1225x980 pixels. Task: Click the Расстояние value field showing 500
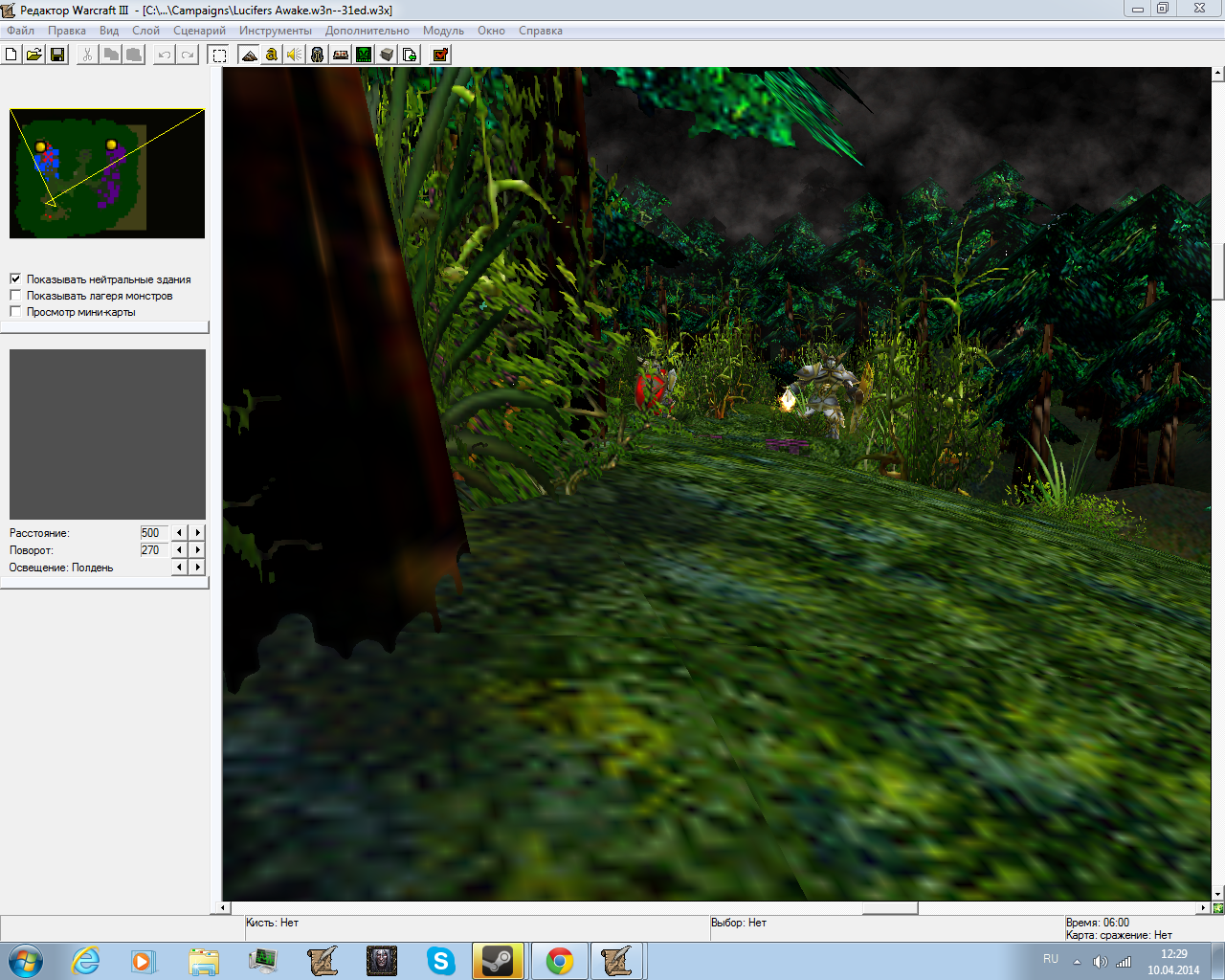coord(154,533)
